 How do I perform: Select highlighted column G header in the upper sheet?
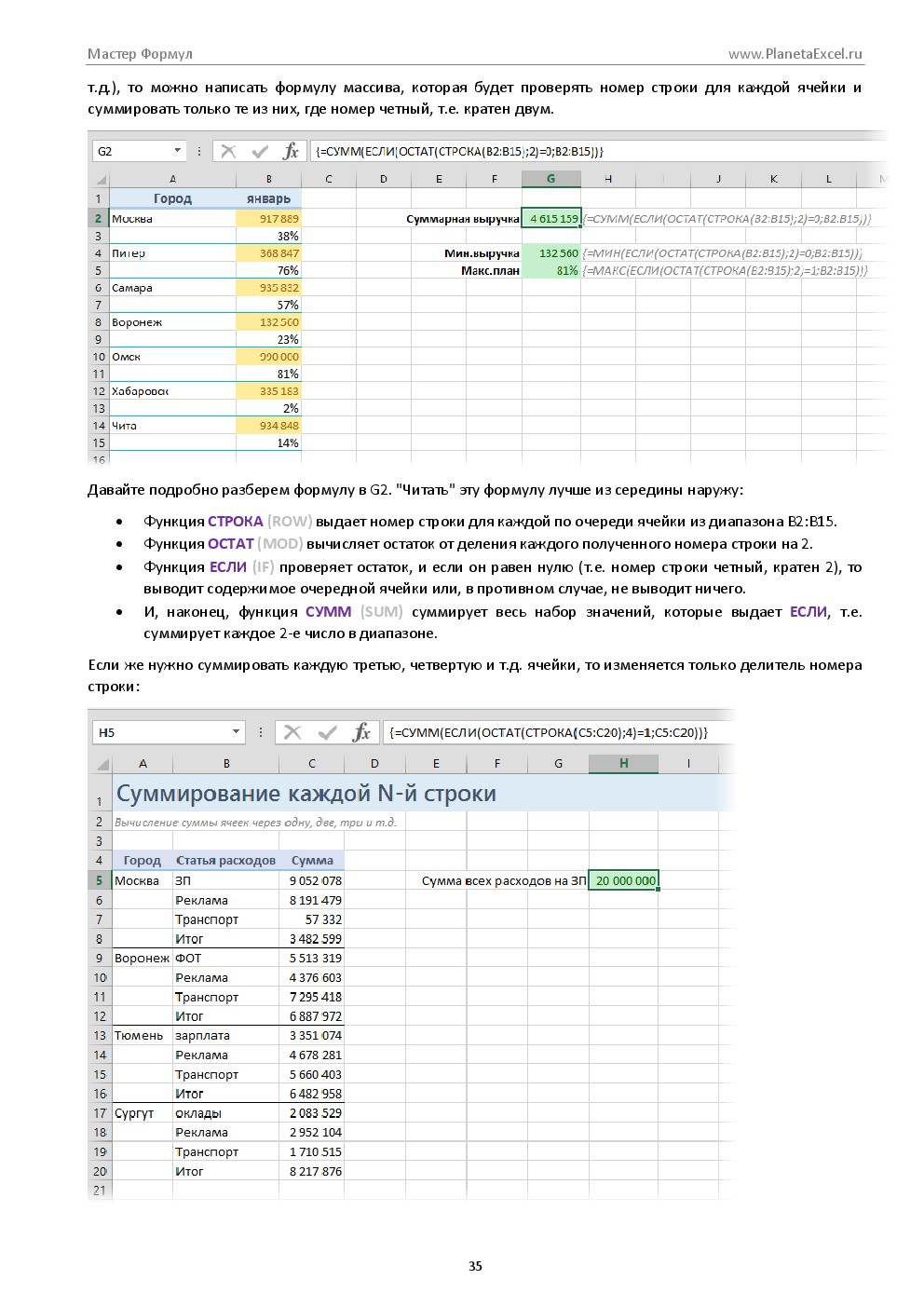550,179
